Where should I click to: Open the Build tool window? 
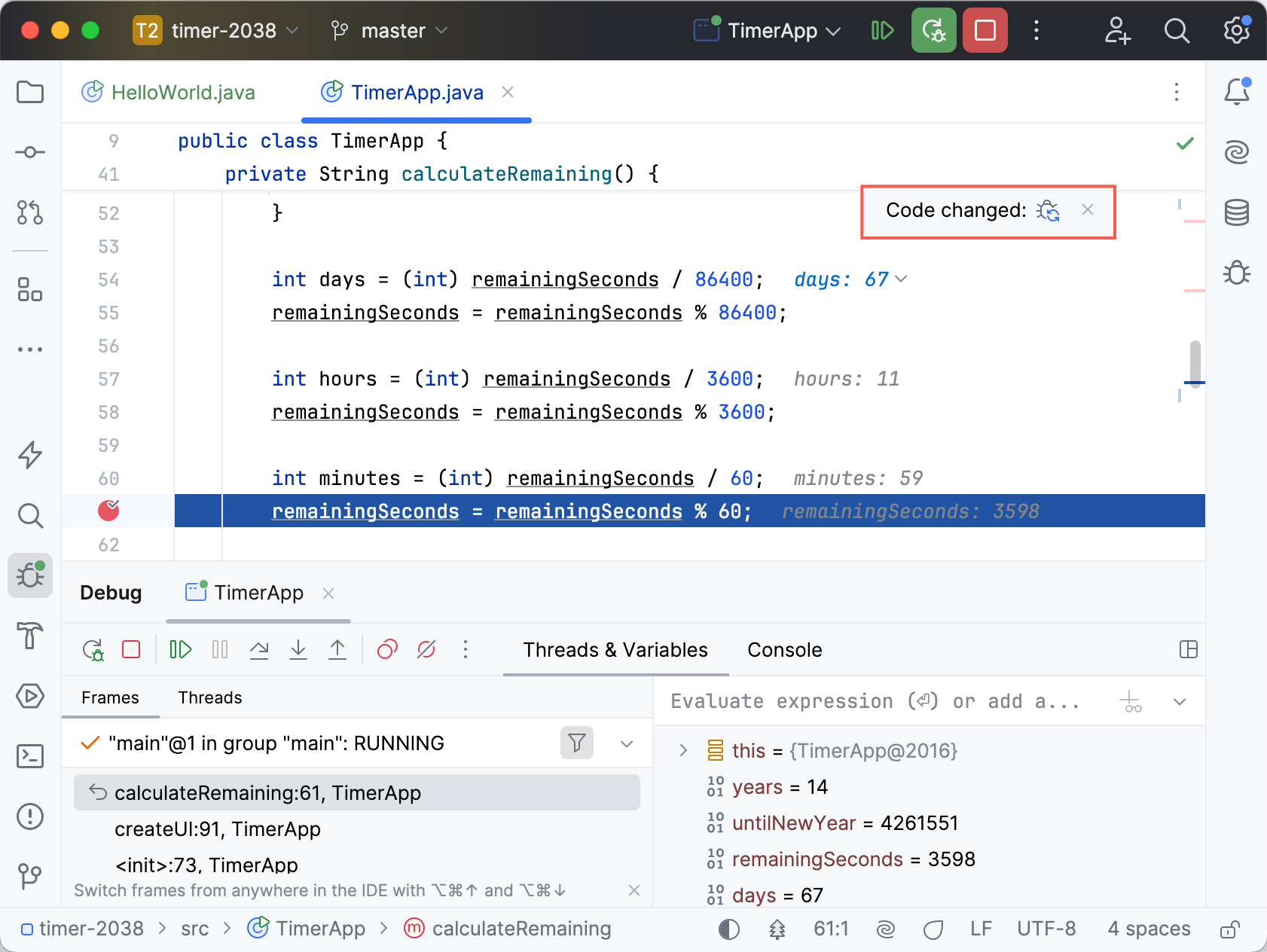coord(30,636)
